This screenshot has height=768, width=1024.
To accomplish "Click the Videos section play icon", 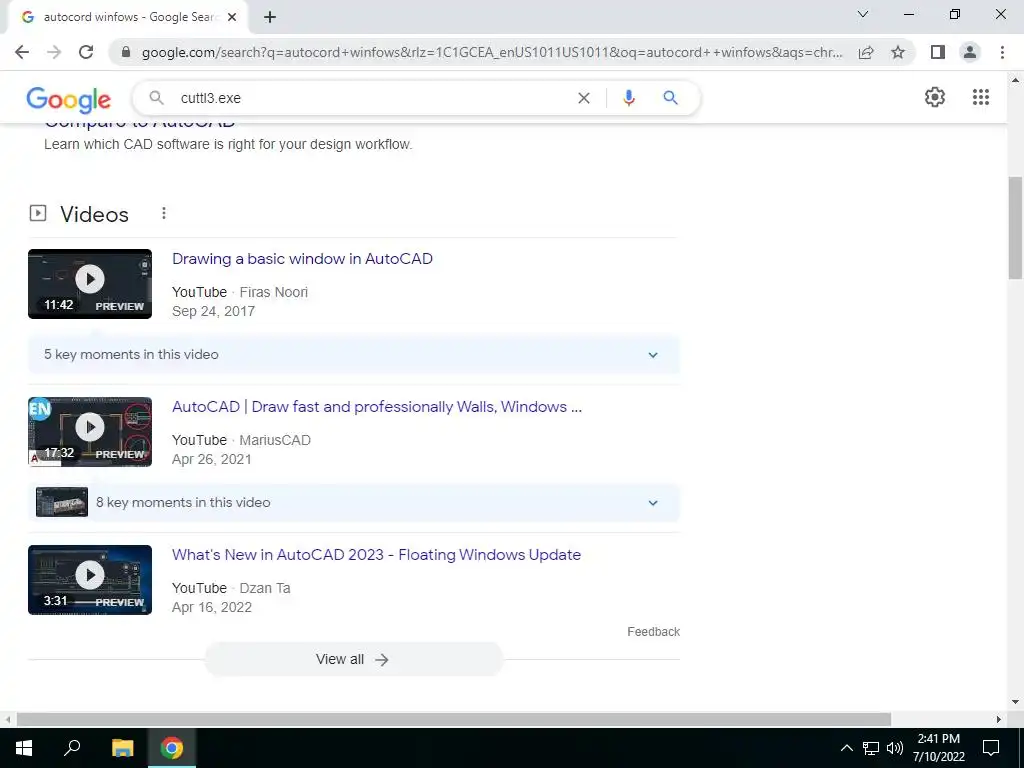I will pos(38,213).
